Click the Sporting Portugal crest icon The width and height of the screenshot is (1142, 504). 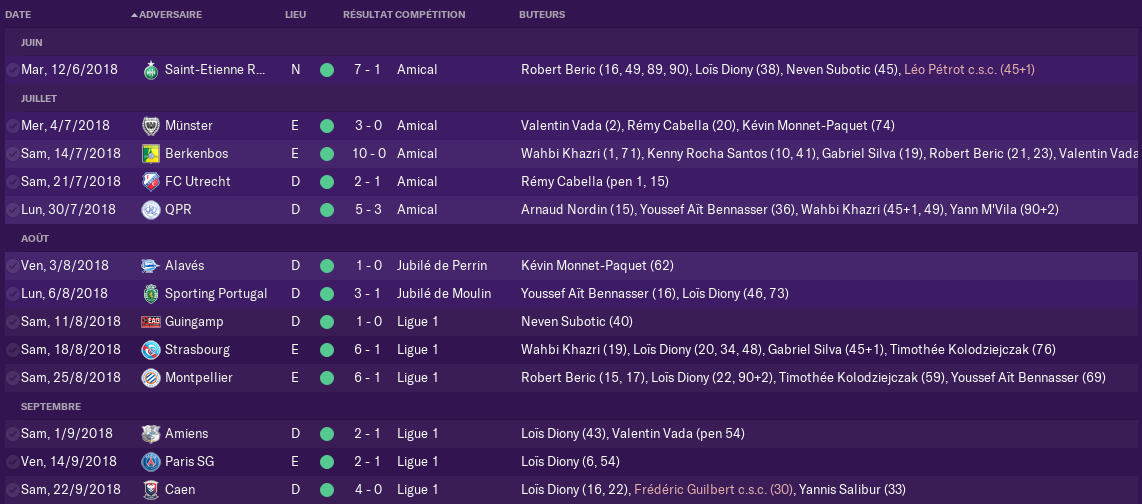tap(151, 294)
